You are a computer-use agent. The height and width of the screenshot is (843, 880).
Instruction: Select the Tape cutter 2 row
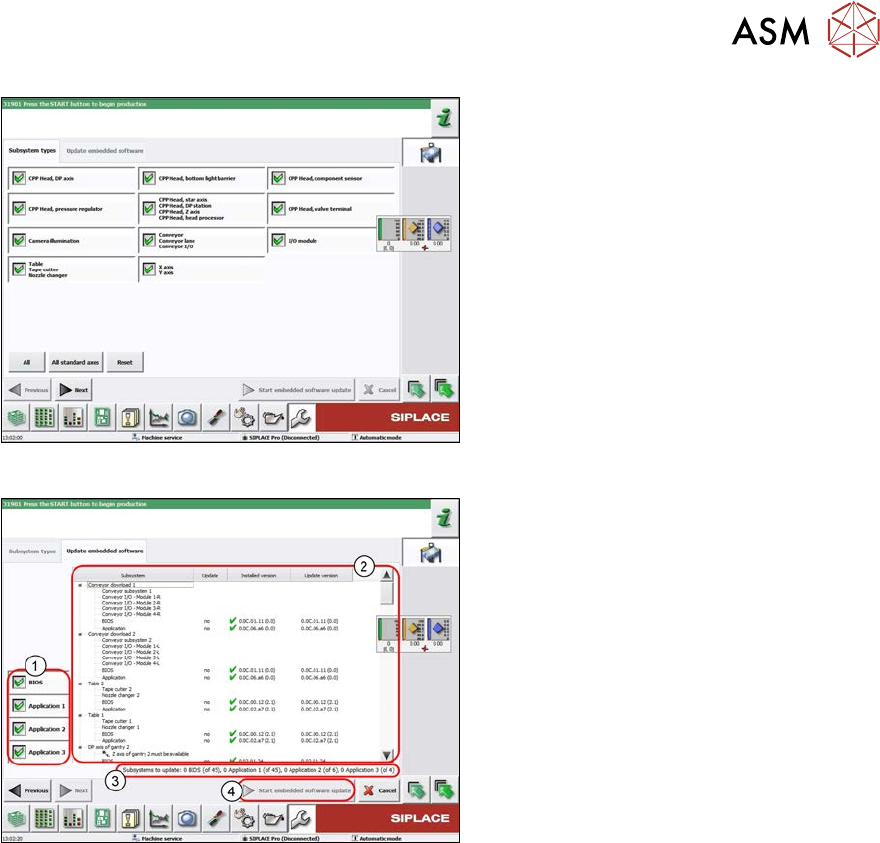click(x=117, y=689)
